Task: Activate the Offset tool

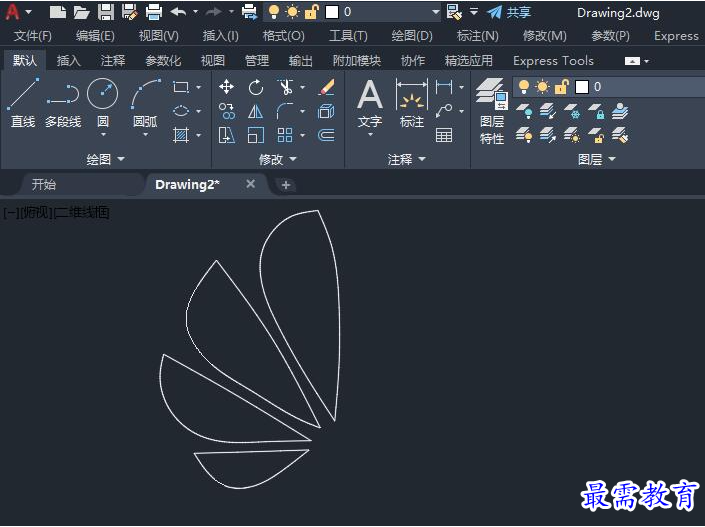Action: pos(326,135)
